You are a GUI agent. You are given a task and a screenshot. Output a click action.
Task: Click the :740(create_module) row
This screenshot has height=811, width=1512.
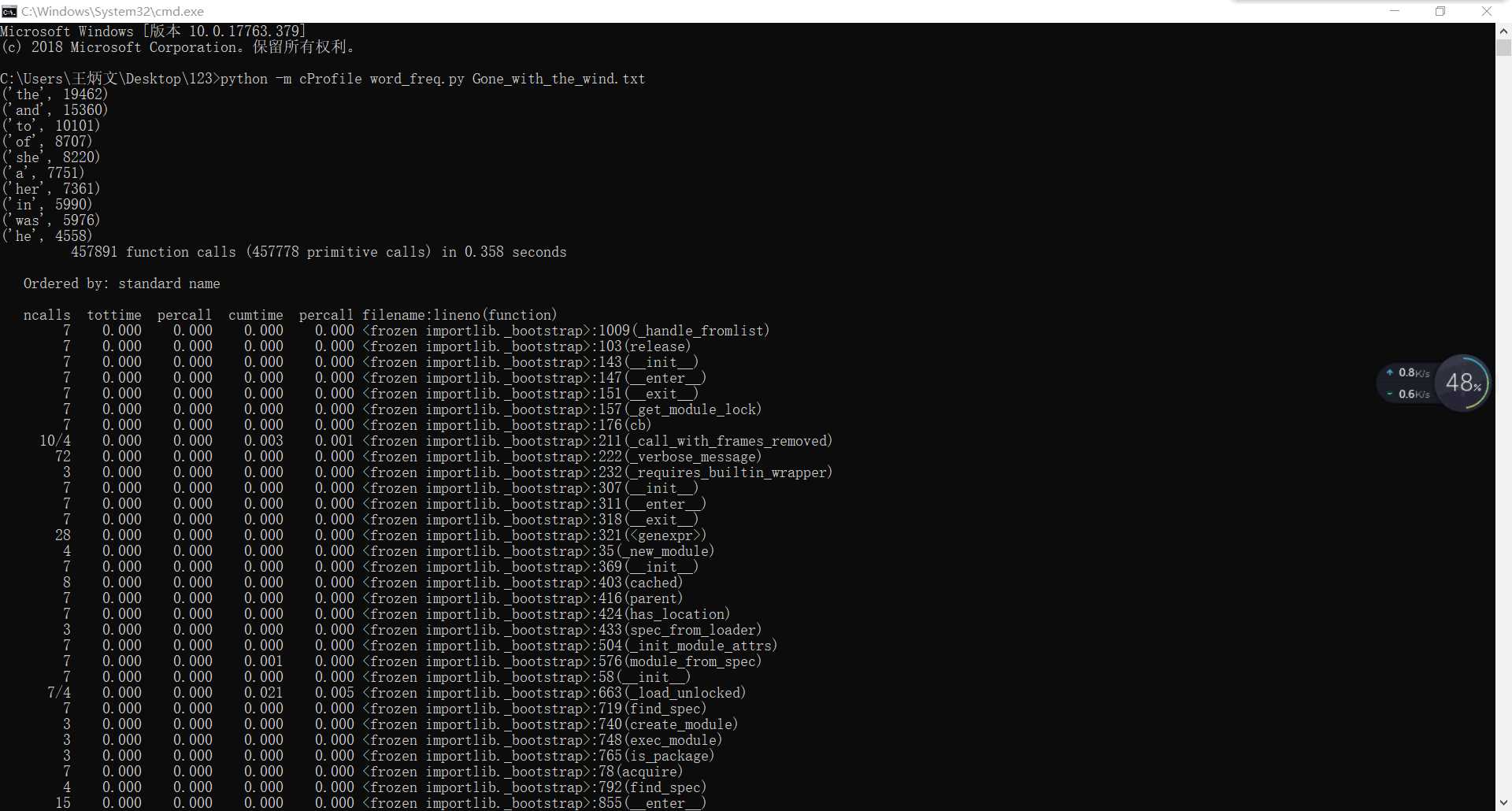[401, 724]
